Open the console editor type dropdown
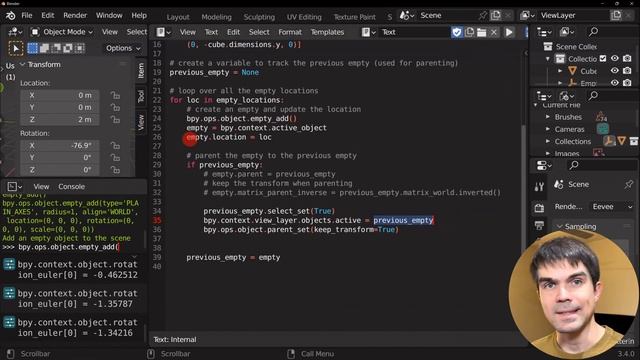 (15, 187)
